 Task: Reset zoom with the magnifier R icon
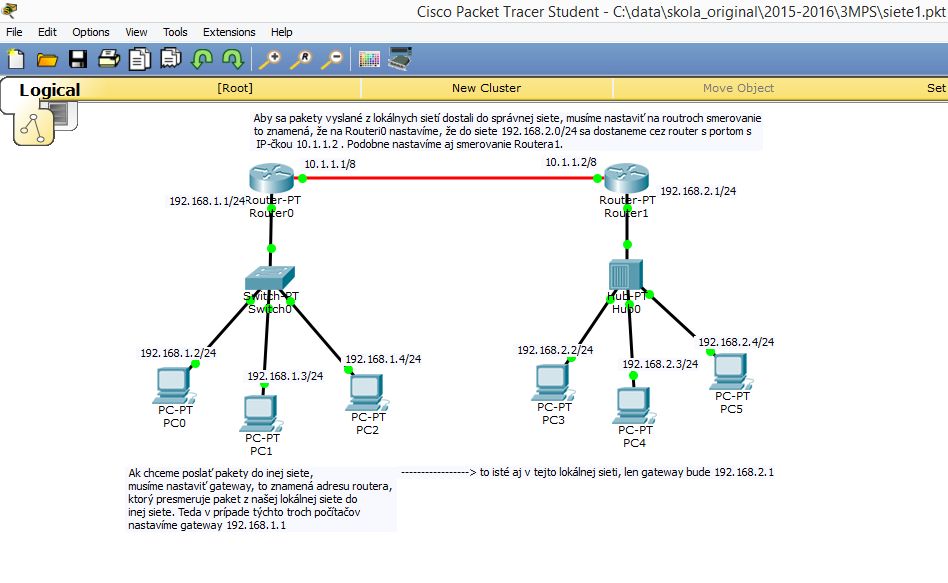pyautogui.click(x=300, y=59)
